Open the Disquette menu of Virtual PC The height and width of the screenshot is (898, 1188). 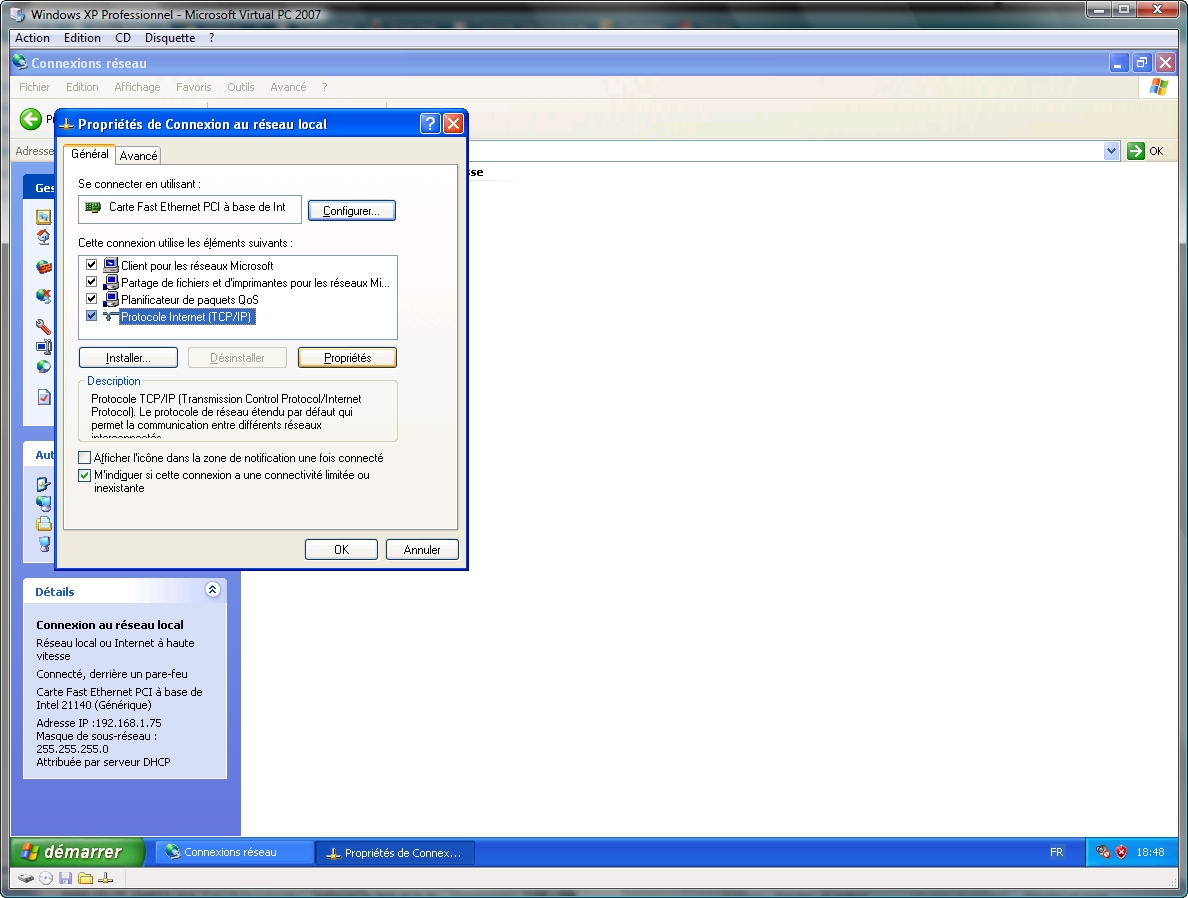pos(170,38)
